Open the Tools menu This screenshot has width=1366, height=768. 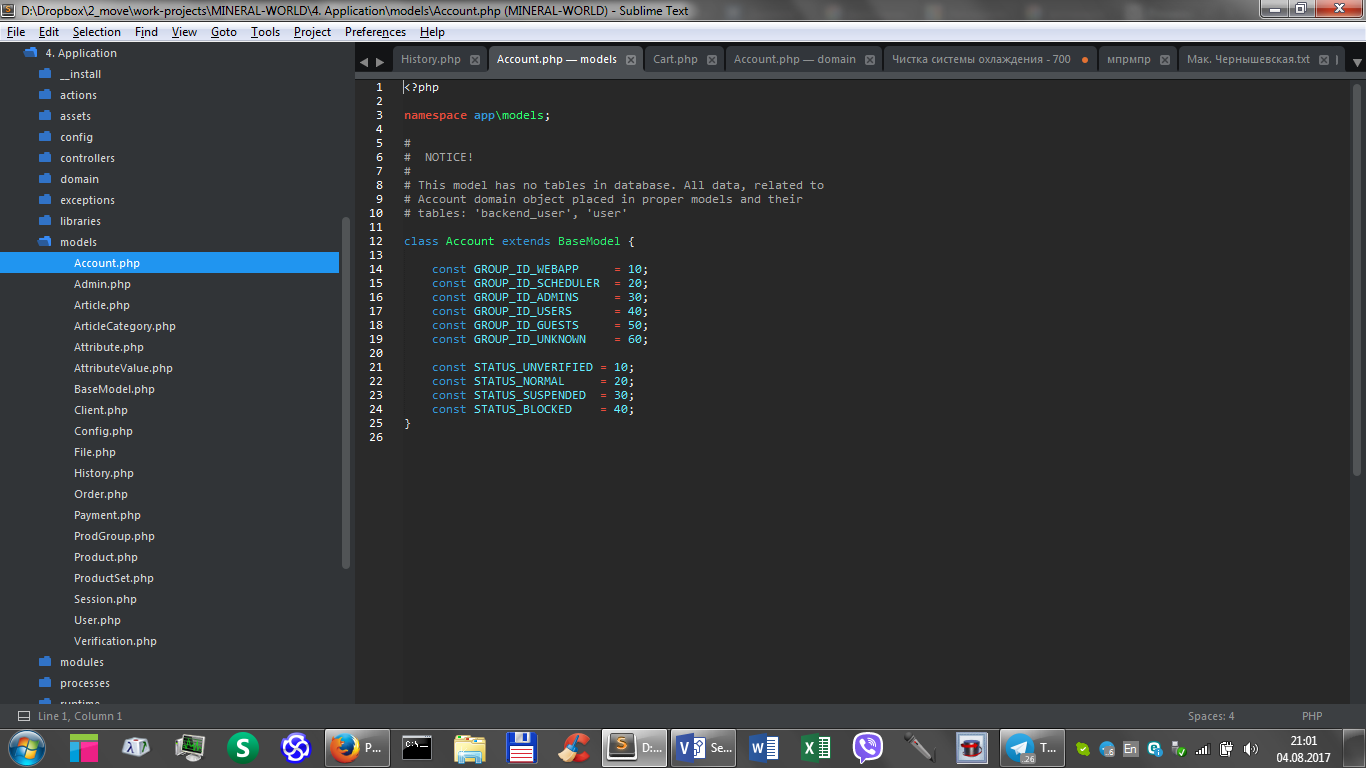[265, 32]
